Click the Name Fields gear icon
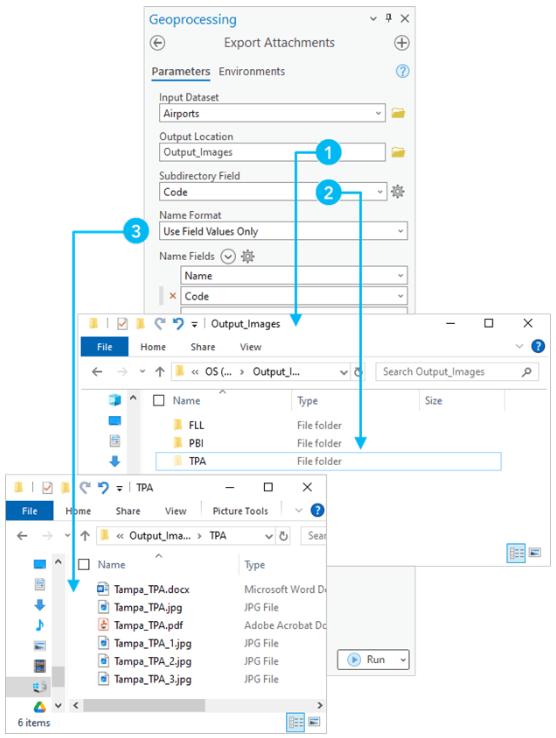 (x=248, y=256)
